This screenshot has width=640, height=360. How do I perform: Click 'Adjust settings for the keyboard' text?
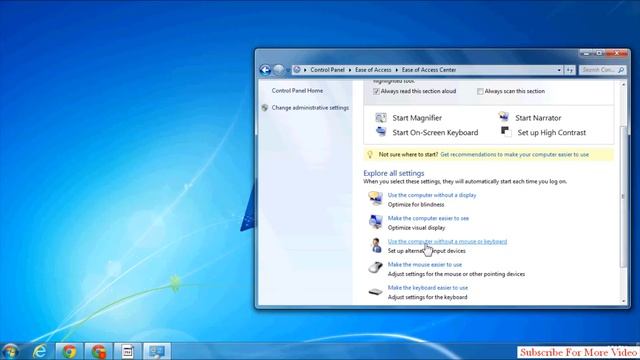427,297
